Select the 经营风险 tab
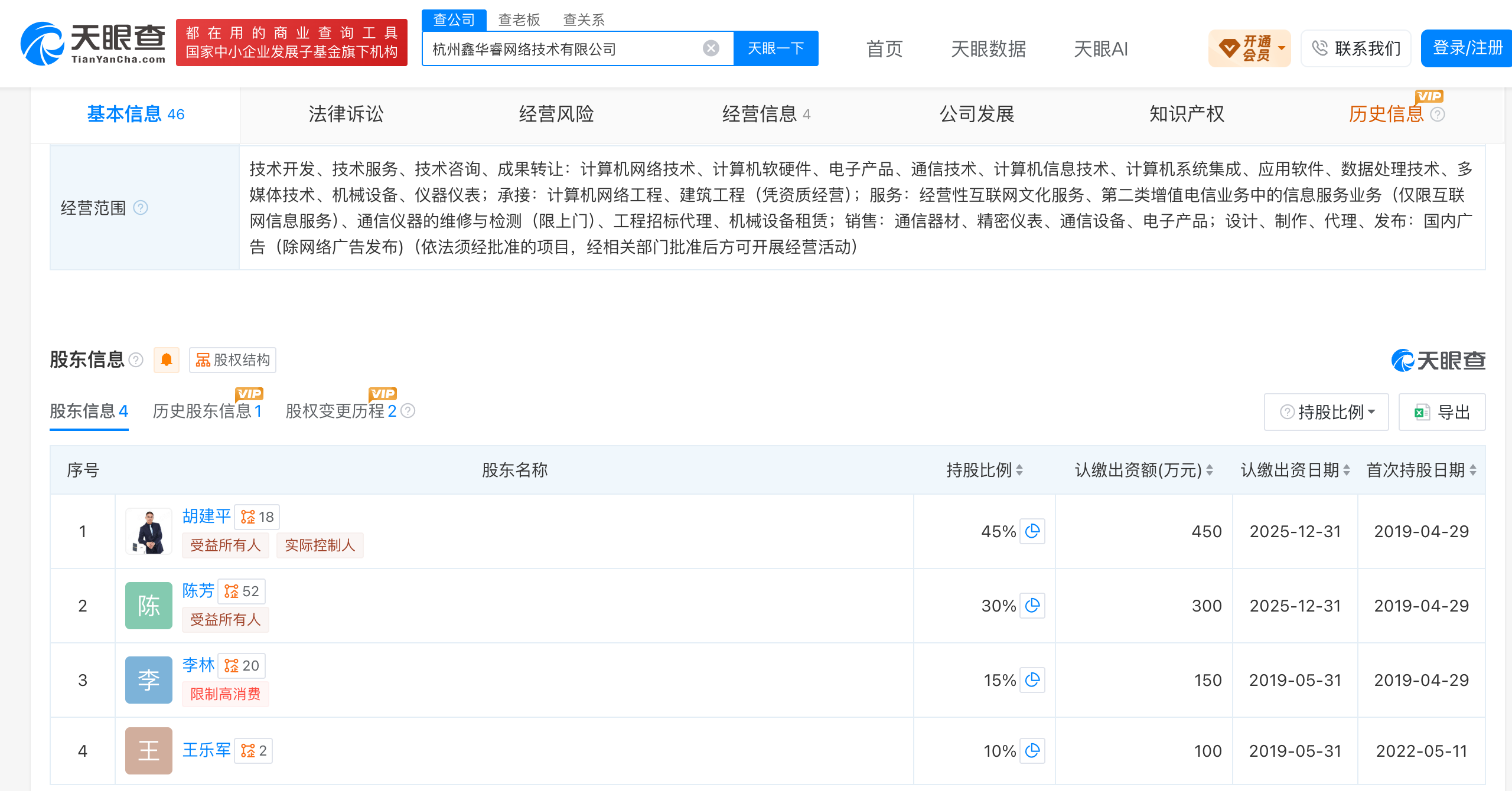 pos(556,115)
